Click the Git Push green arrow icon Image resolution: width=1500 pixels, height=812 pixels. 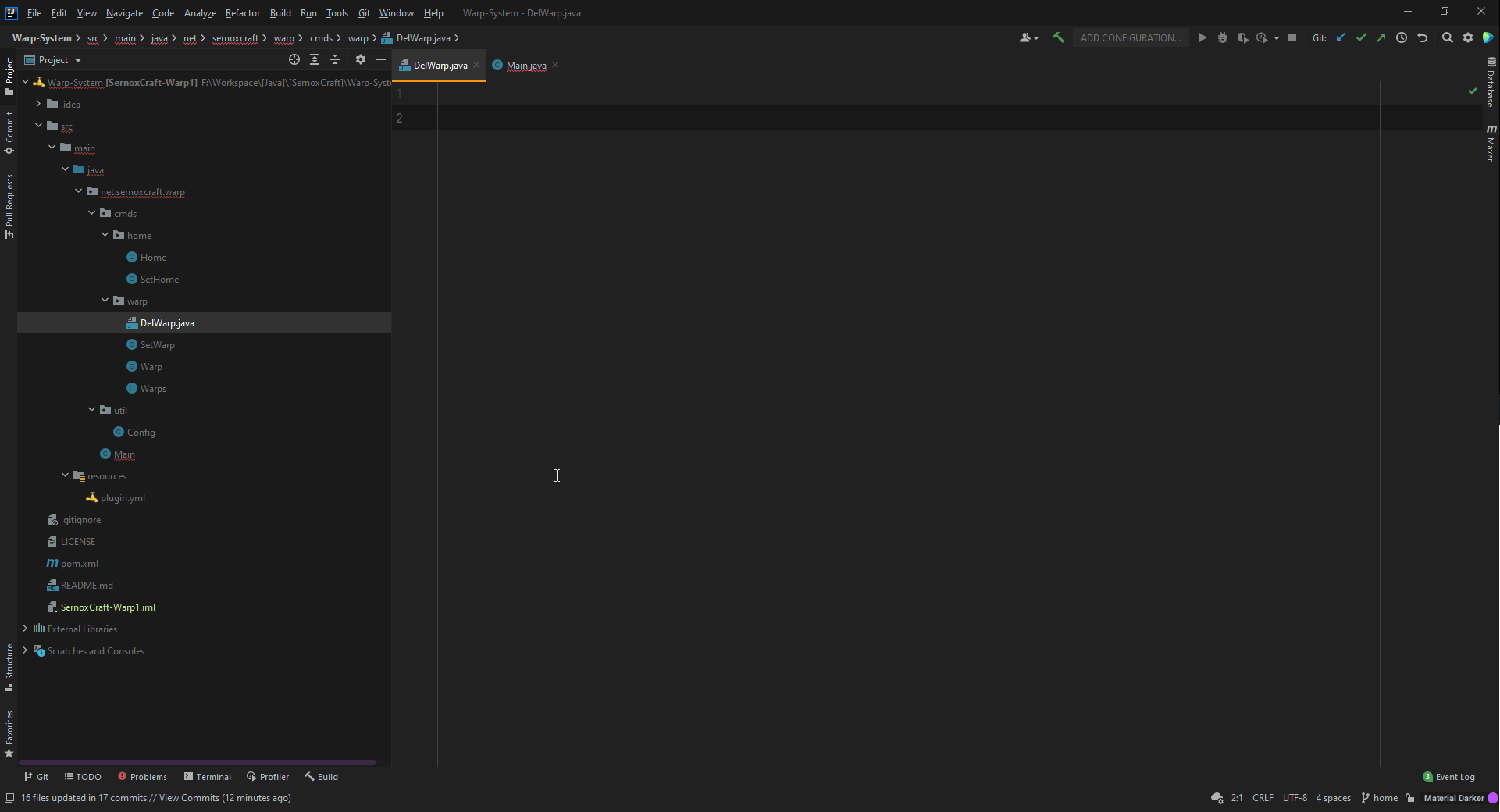pos(1381,37)
